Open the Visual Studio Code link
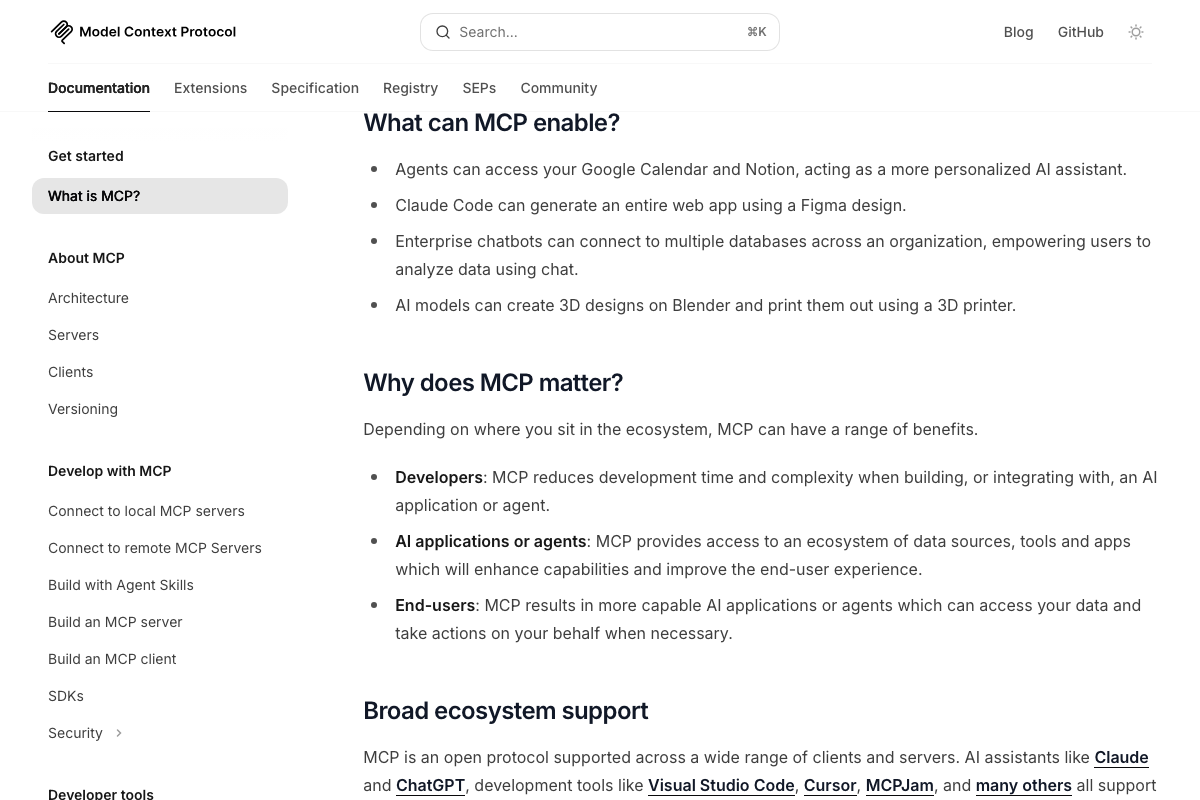Image resolution: width=1200 pixels, height=800 pixels. (x=721, y=785)
